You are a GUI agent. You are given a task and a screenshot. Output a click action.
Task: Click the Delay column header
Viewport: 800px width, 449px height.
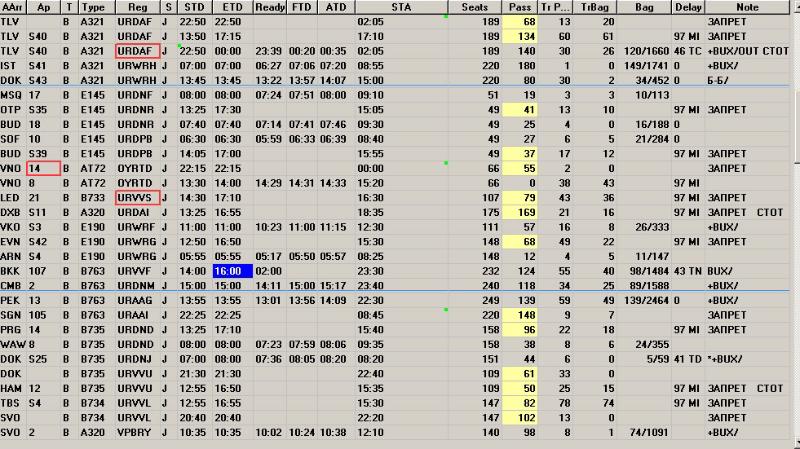tap(688, 7)
